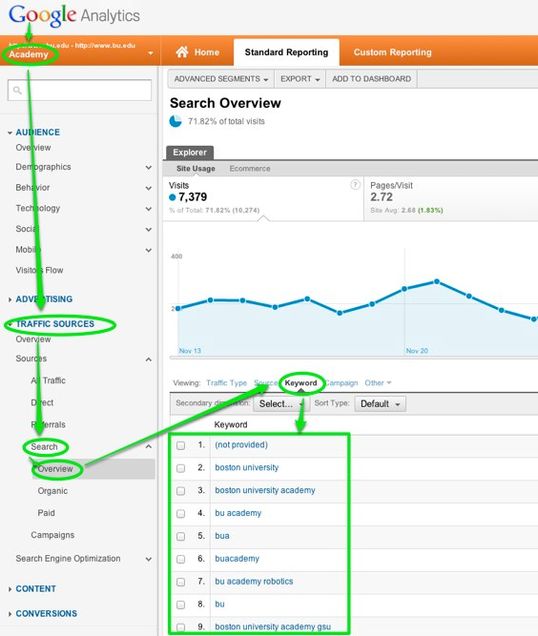Select the Site Usage sub-tab
Image resolution: width=538 pixels, height=636 pixels.
tap(196, 168)
